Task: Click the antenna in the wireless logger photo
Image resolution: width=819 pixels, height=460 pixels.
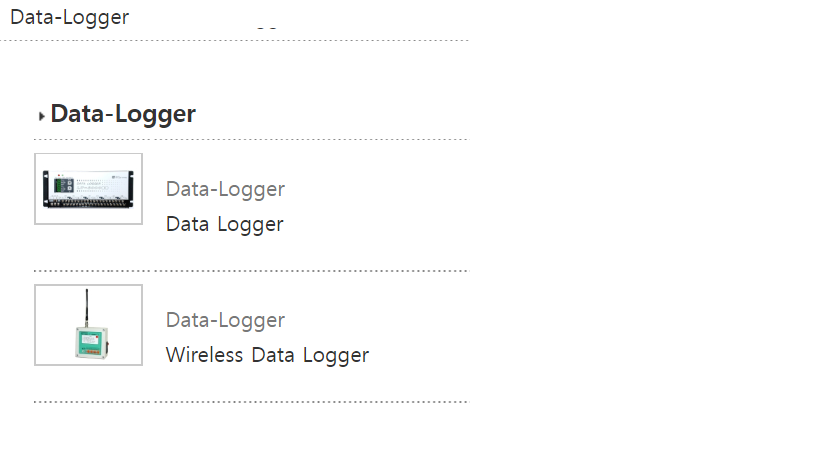Action: pyautogui.click(x=84, y=307)
